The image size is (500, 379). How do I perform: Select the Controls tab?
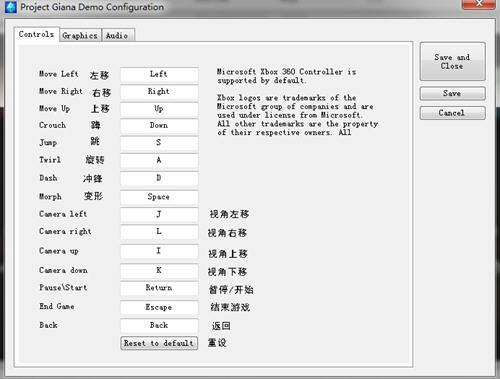(x=37, y=34)
